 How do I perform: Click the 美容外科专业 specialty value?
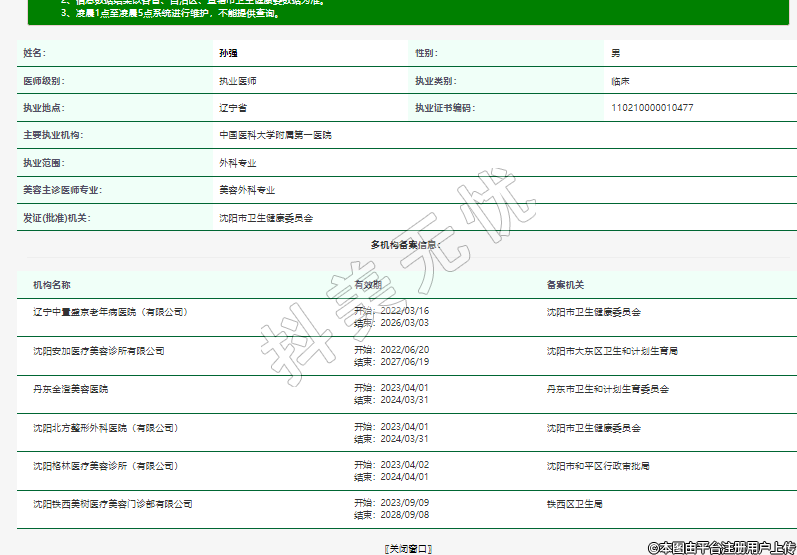[247, 189]
